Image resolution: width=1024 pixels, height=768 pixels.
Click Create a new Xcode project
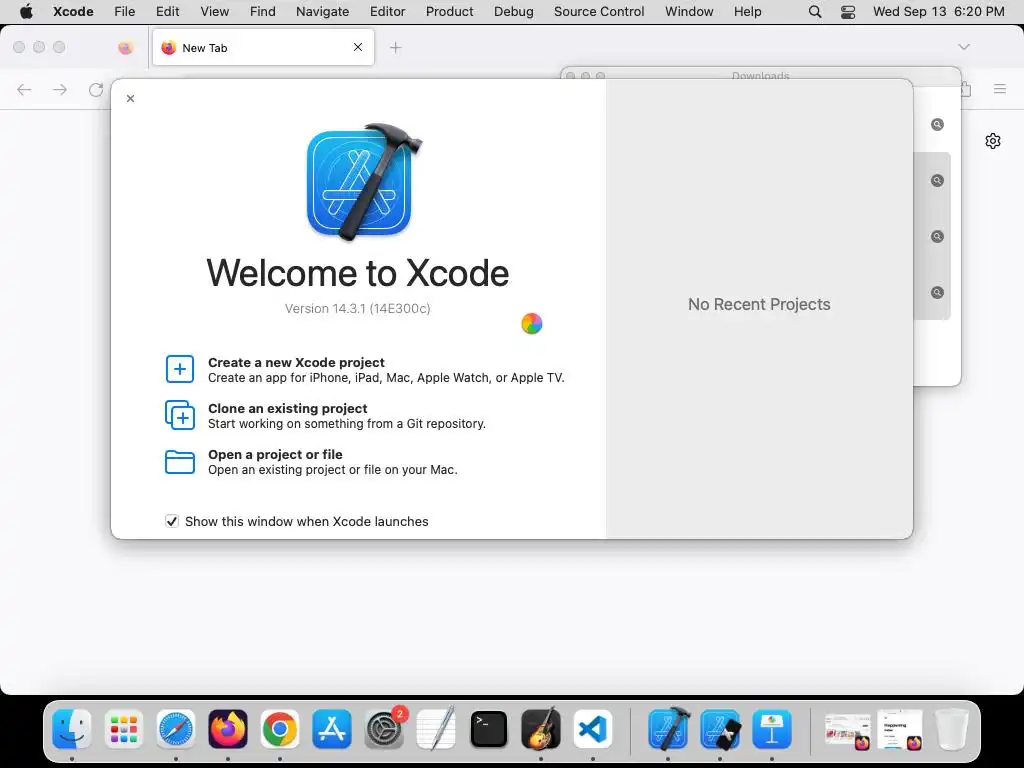tap(296, 362)
